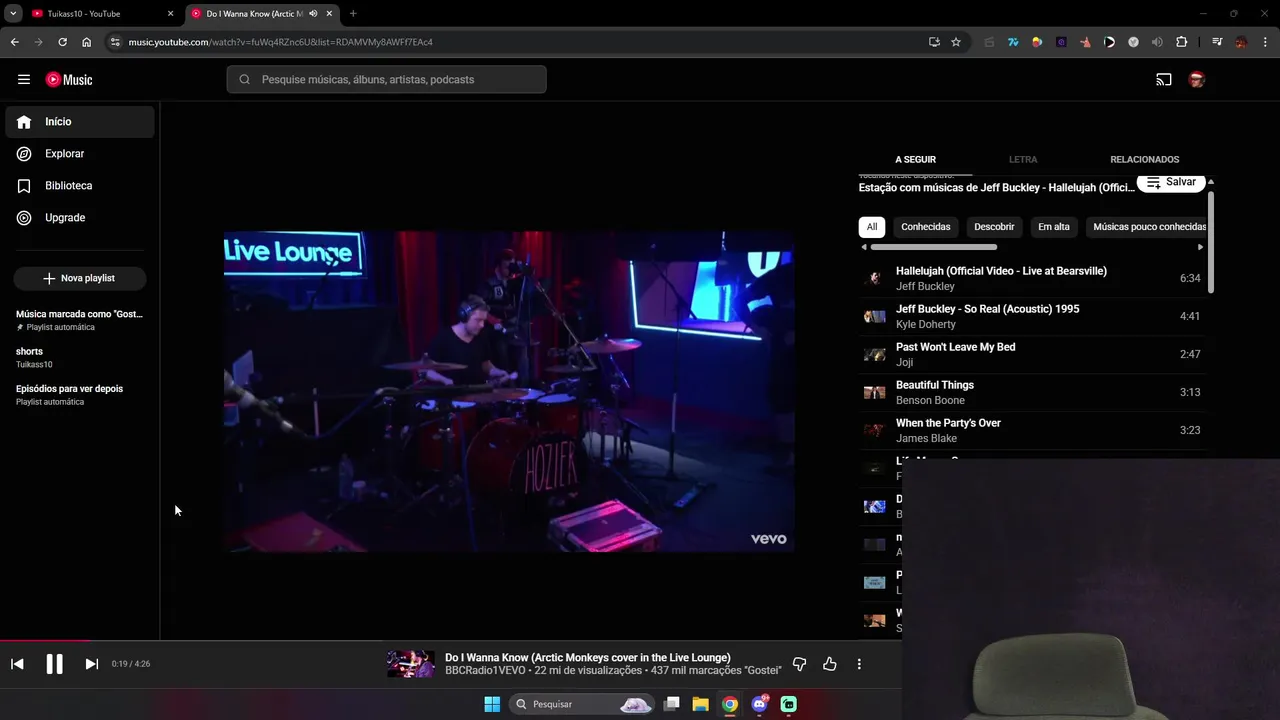Open Chrome three-dot menu

pos(1265,42)
